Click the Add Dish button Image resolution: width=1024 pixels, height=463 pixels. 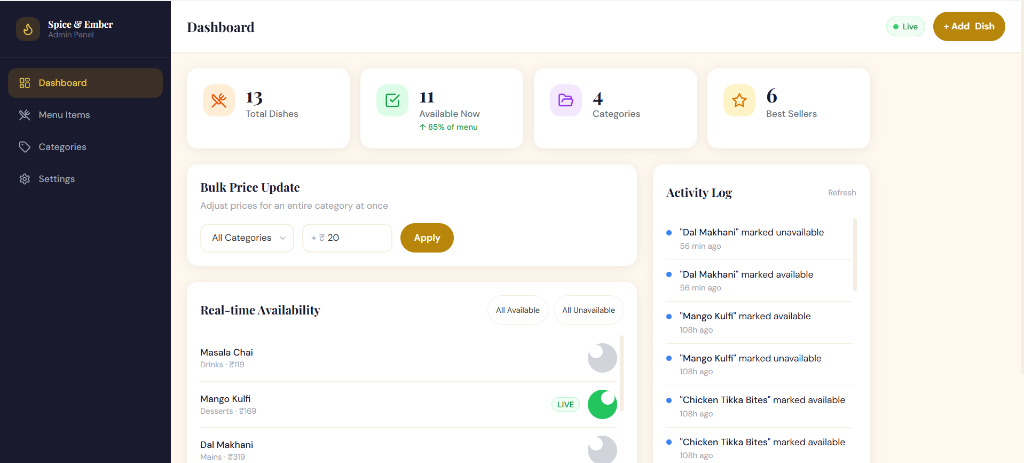point(968,27)
